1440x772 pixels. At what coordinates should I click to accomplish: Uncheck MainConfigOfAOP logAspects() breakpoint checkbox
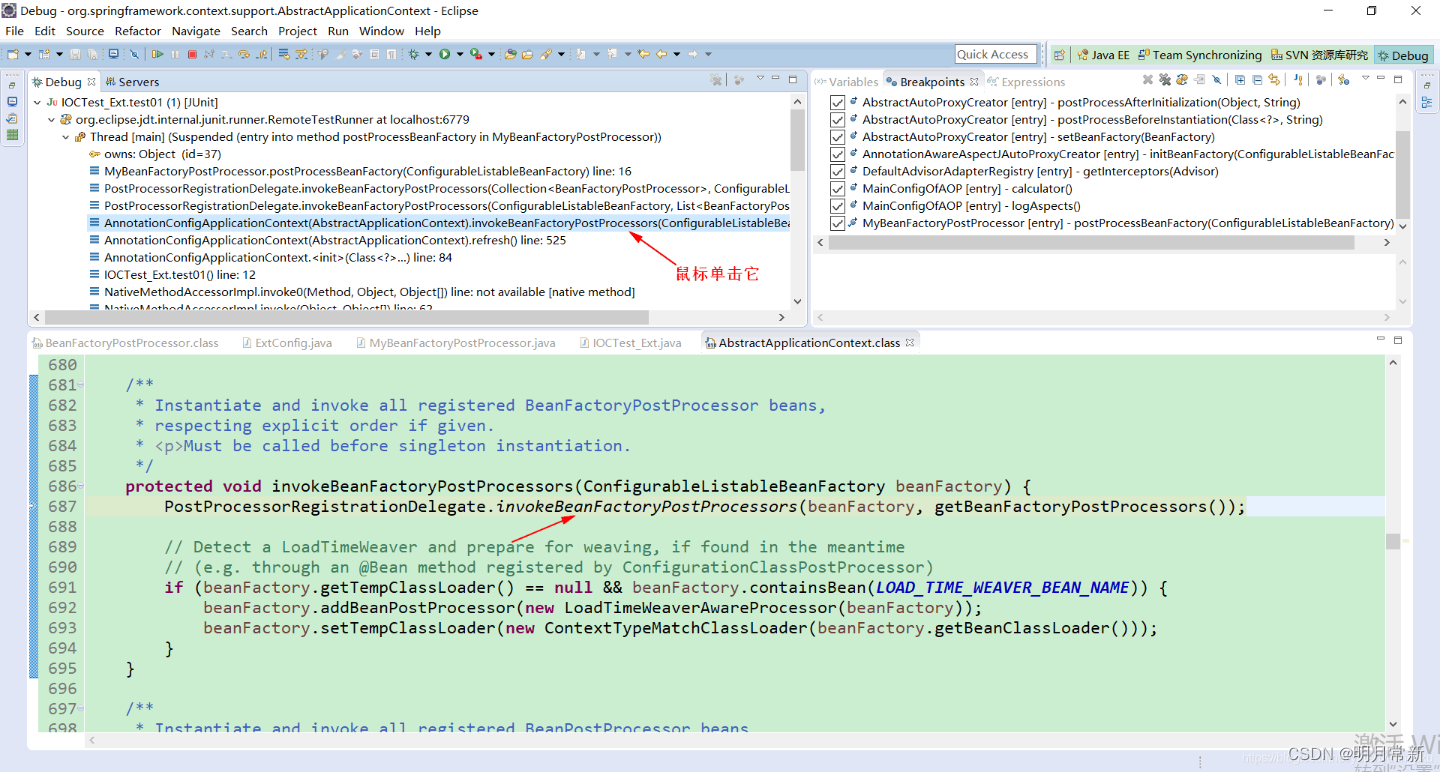(x=838, y=206)
